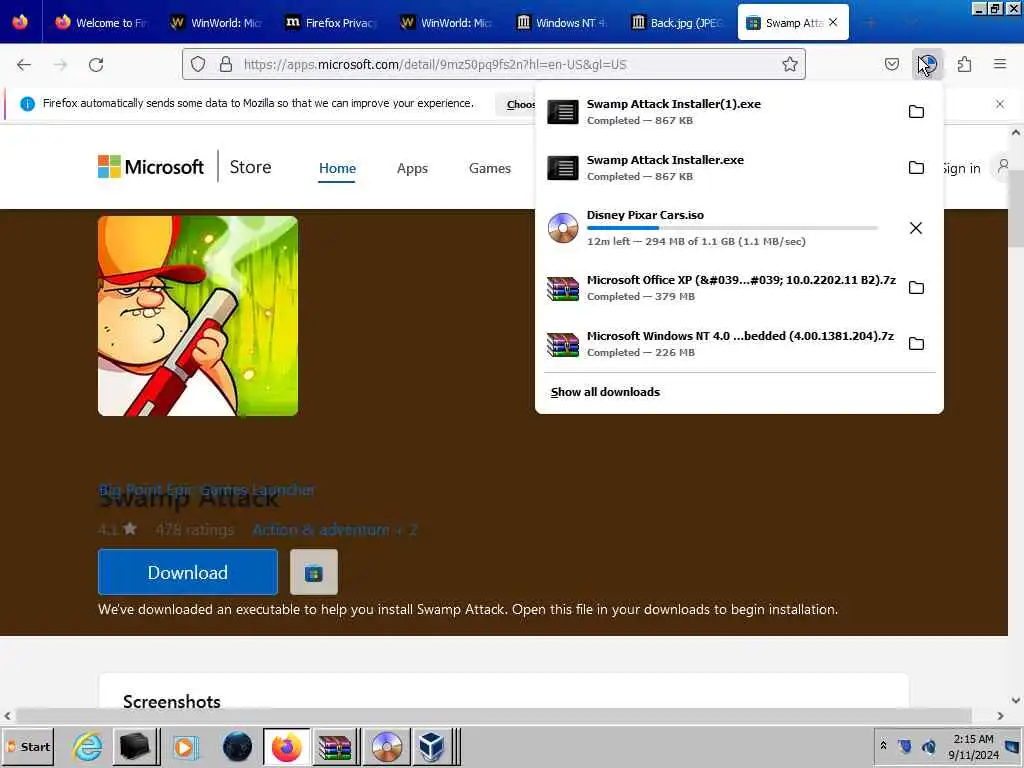
Task: Click the Firefox taskbar icon
Action: point(287,746)
